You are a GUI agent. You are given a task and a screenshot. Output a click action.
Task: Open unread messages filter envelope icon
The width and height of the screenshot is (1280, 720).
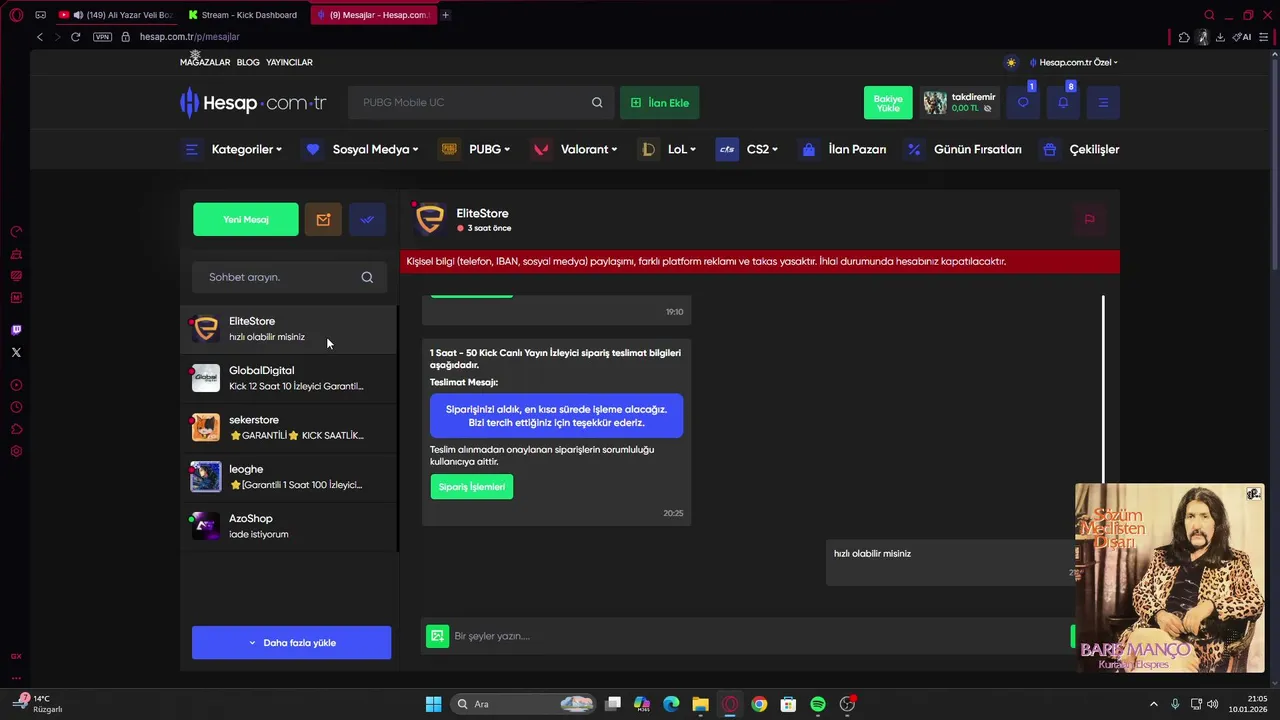pos(323,219)
